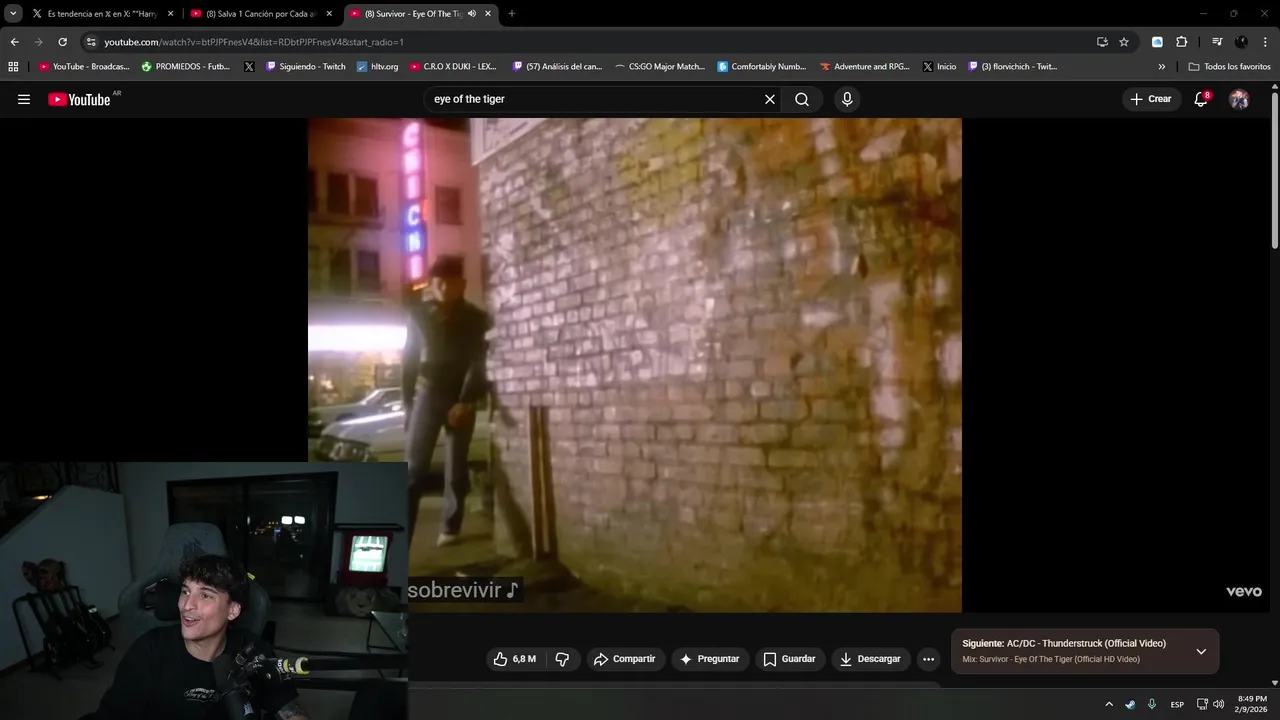
Task: Clear the search text with the X
Action: coord(770,99)
